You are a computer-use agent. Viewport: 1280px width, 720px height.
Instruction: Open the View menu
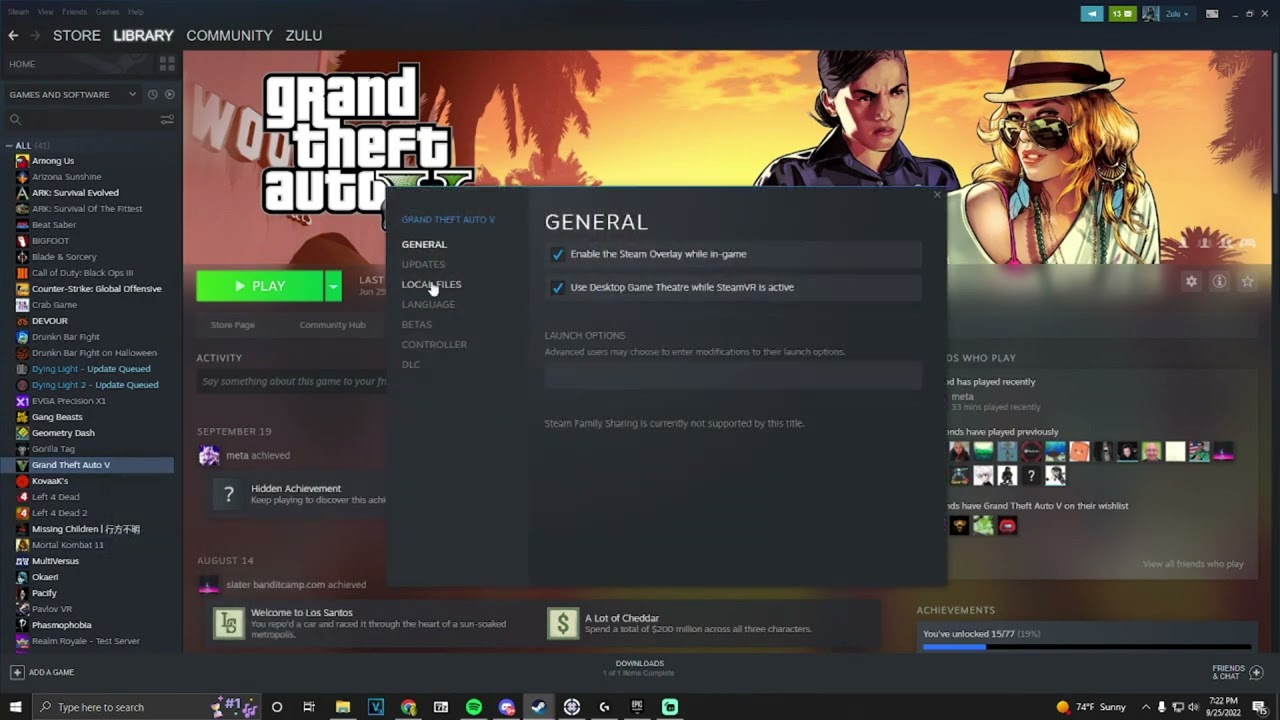[x=45, y=12]
